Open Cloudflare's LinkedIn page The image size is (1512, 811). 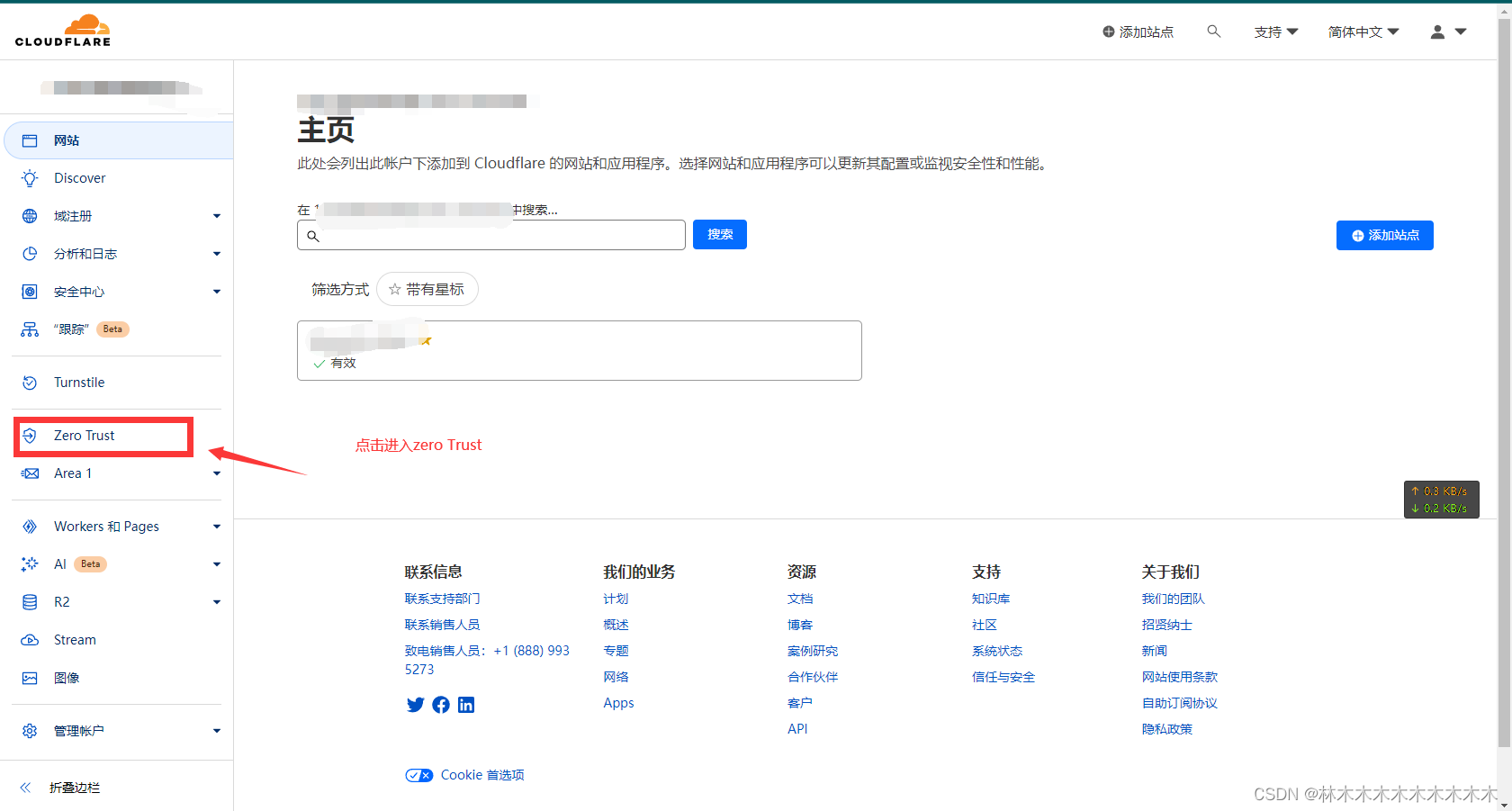point(466,705)
